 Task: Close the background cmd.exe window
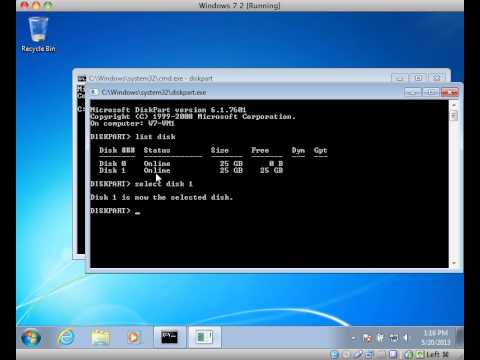[x=437, y=78]
